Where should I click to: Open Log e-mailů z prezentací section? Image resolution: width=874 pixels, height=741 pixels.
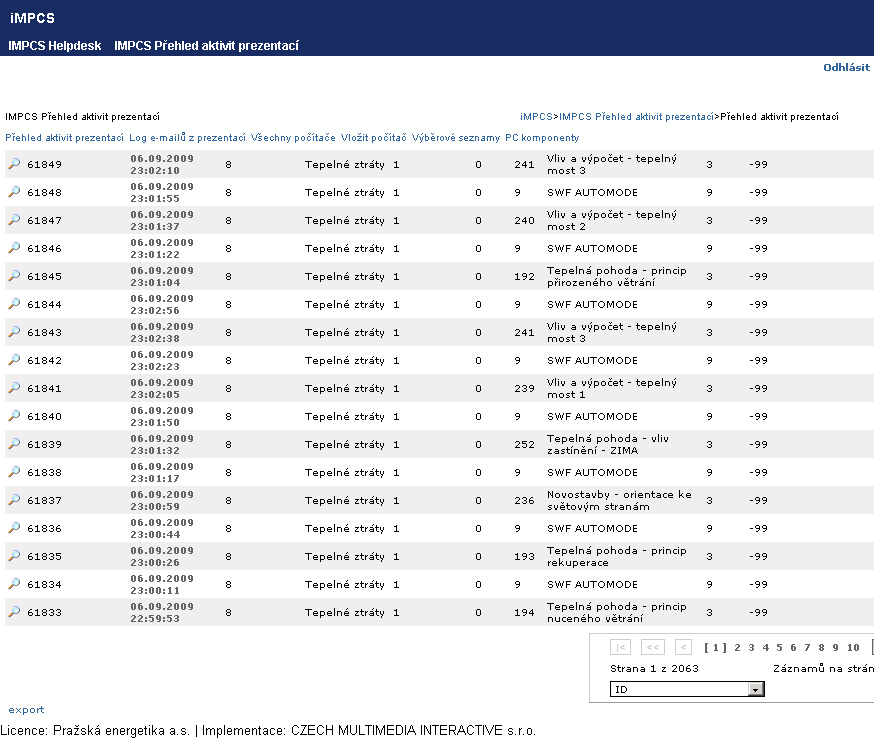point(187,138)
